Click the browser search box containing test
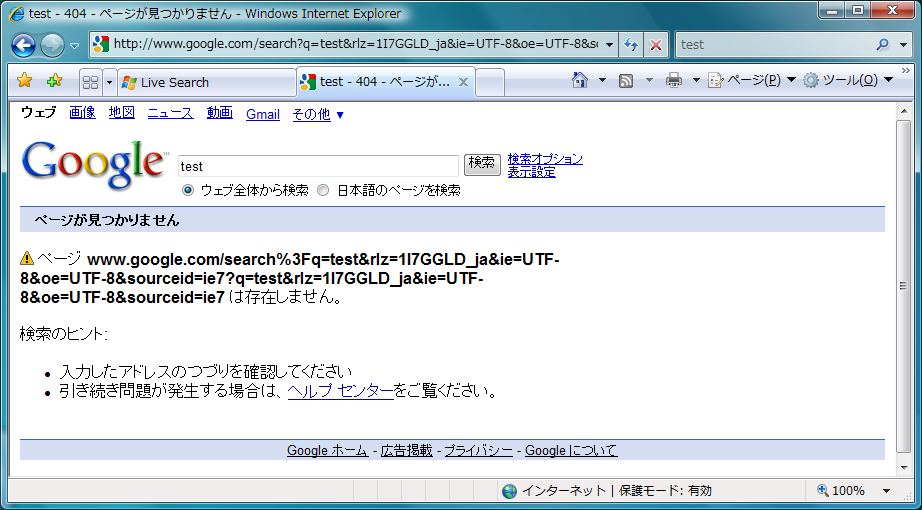Image resolution: width=922 pixels, height=510 pixels. [773, 44]
